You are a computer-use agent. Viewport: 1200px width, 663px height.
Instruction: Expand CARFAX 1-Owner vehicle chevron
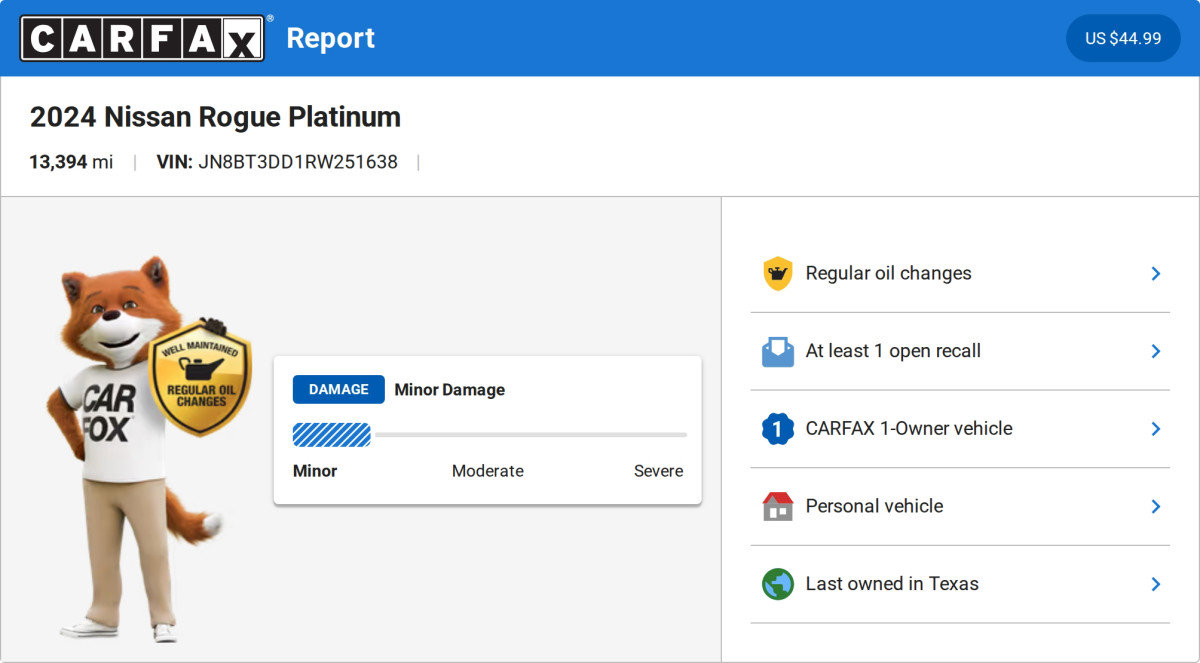tap(1155, 429)
